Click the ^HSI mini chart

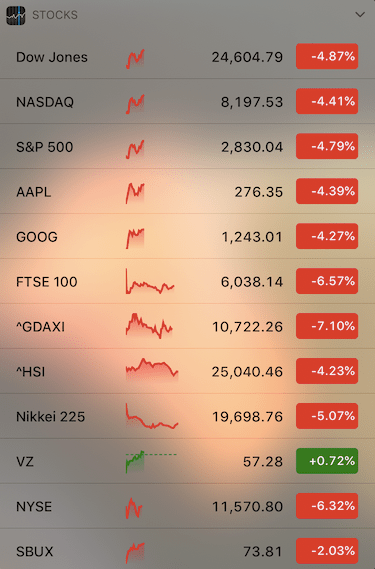pyautogui.click(x=152, y=370)
